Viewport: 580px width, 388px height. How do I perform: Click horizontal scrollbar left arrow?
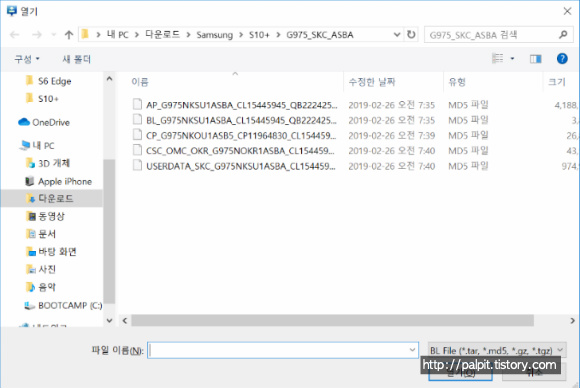point(125,321)
